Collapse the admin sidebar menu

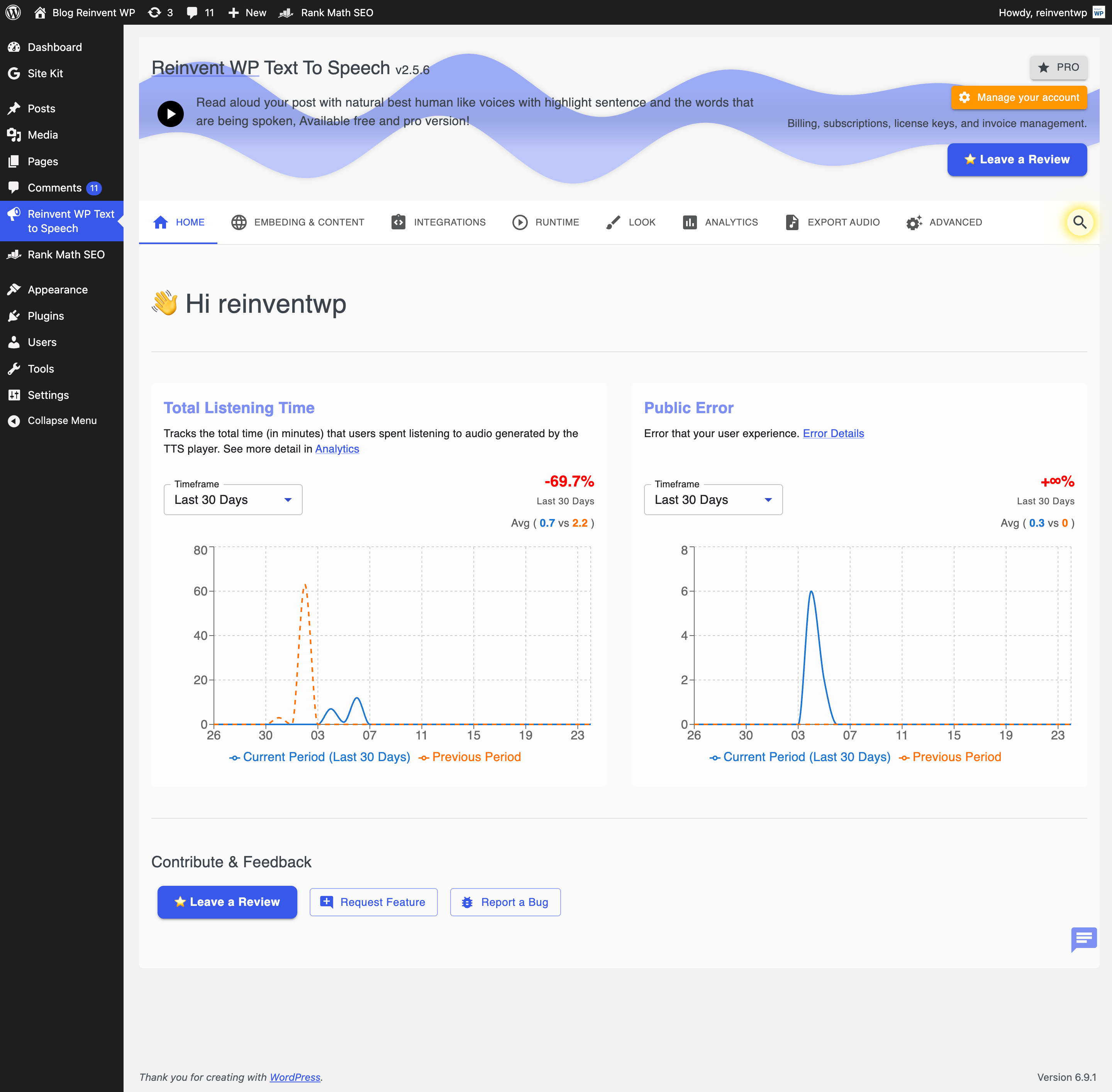point(61,421)
